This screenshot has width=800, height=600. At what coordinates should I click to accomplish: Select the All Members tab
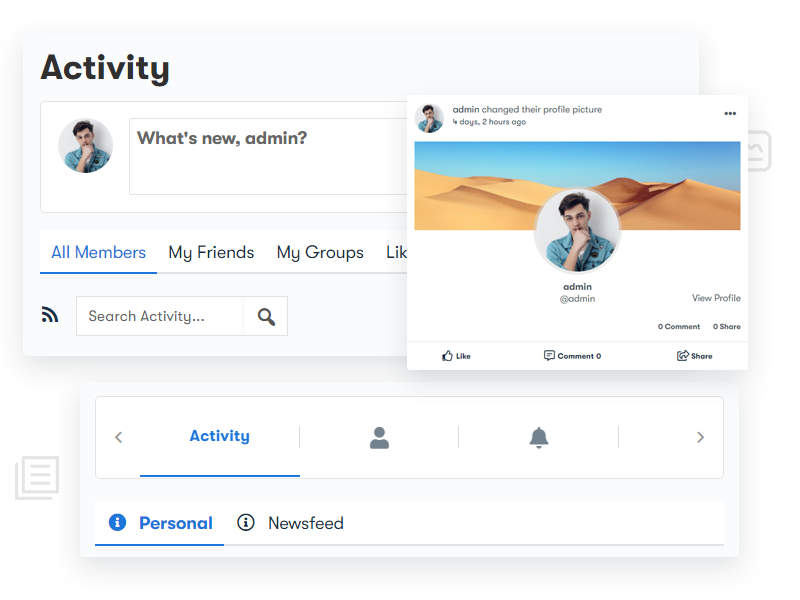[x=98, y=252]
